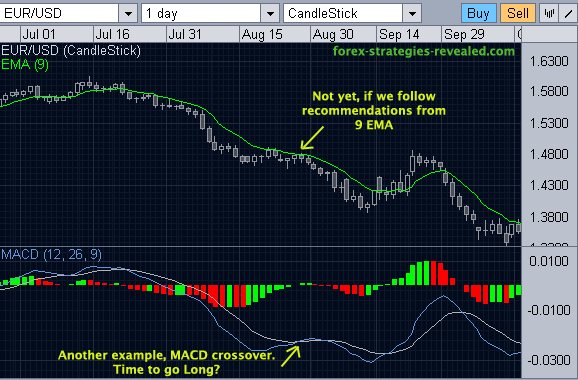Click the yellow arrow pointing at 9 EMA
Screen dimensions: 578x380
point(312,138)
